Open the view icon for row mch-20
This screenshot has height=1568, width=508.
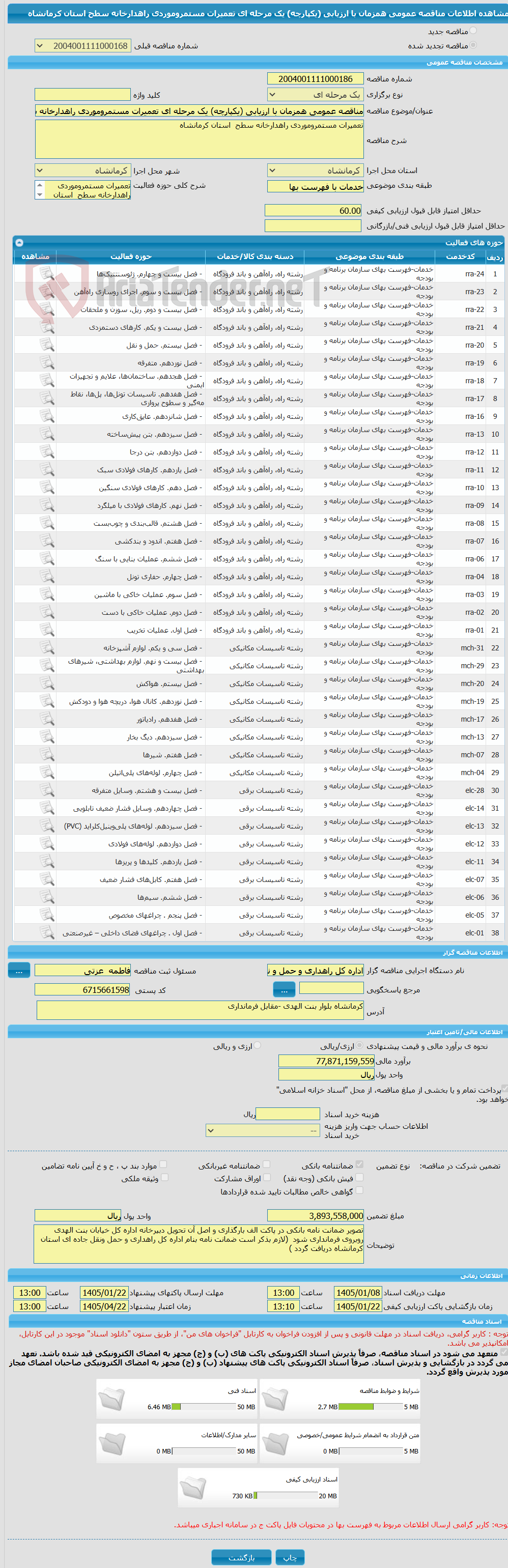pyautogui.click(x=46, y=683)
